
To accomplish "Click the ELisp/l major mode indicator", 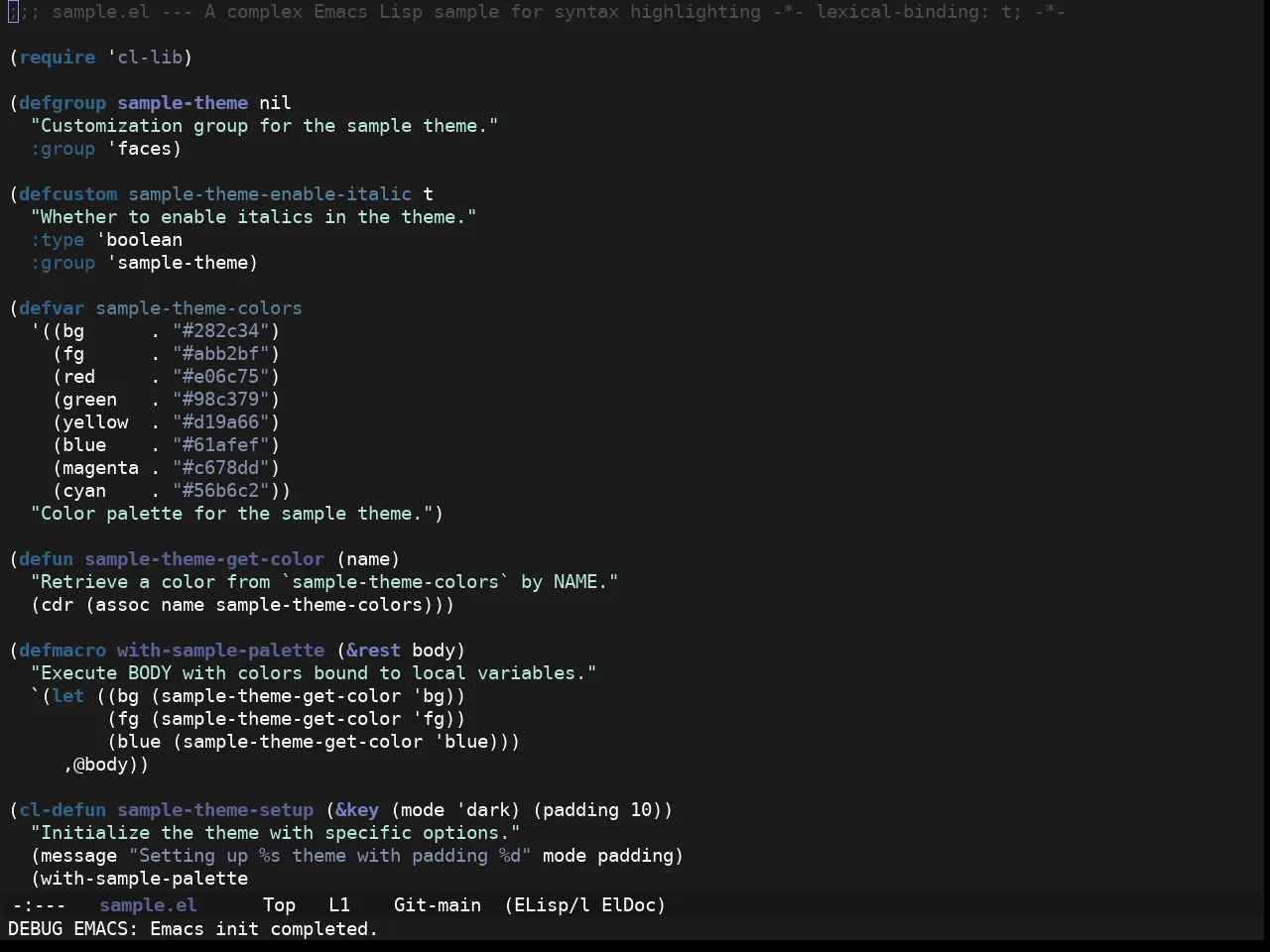I will tap(547, 904).
